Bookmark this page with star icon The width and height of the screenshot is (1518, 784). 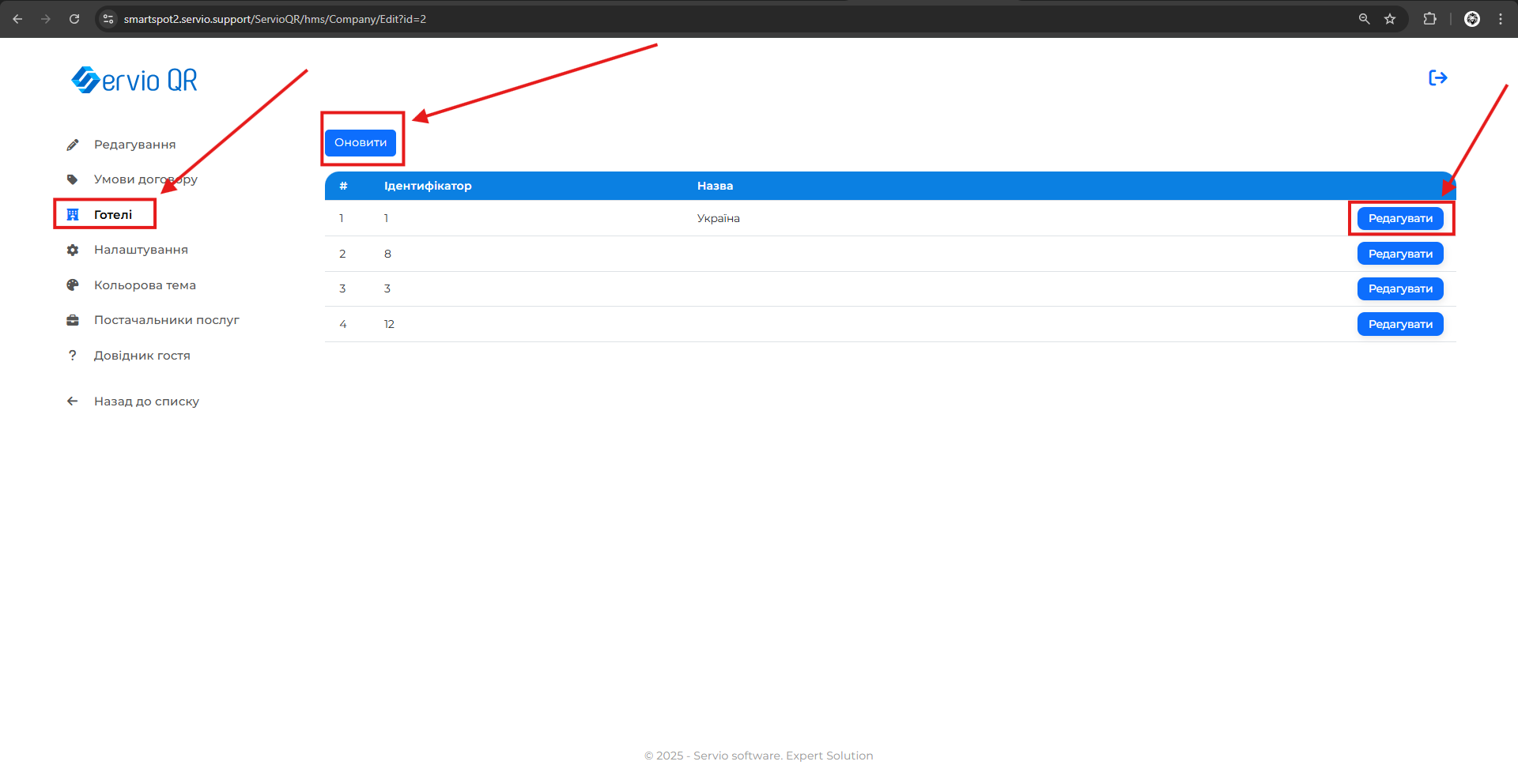[x=1390, y=19]
